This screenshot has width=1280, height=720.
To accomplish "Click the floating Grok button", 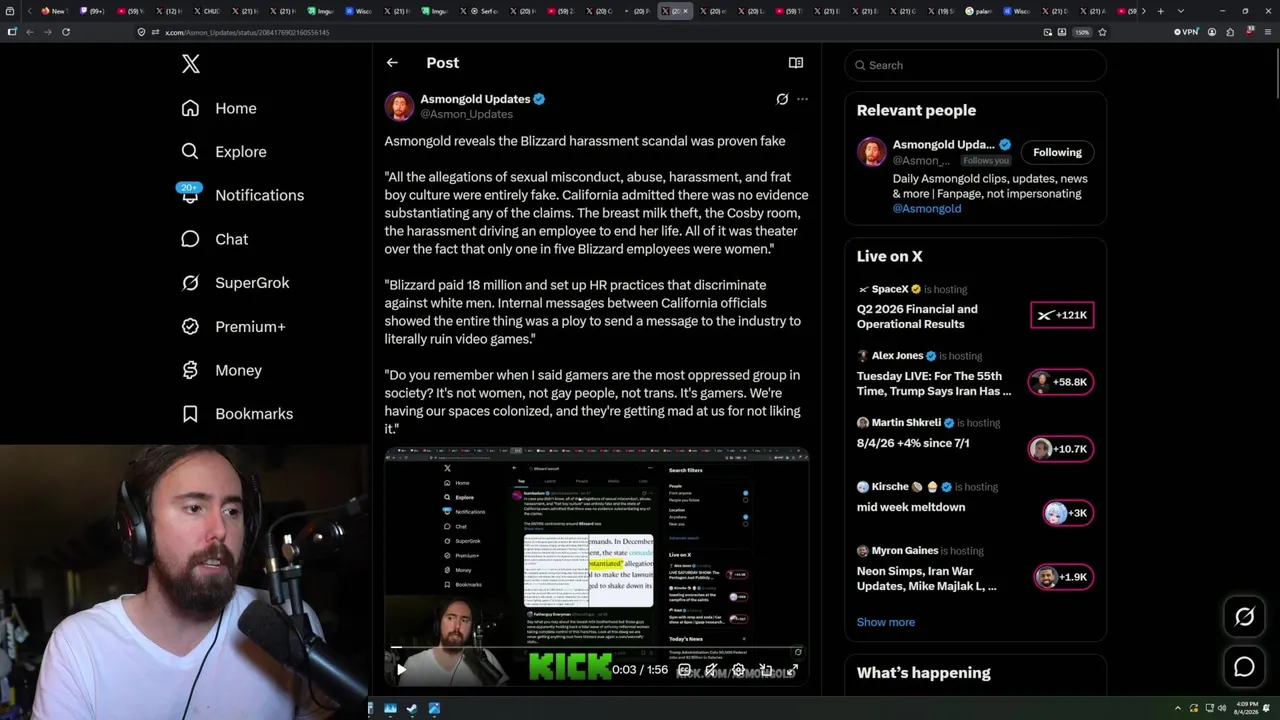I will click(x=1244, y=617).
